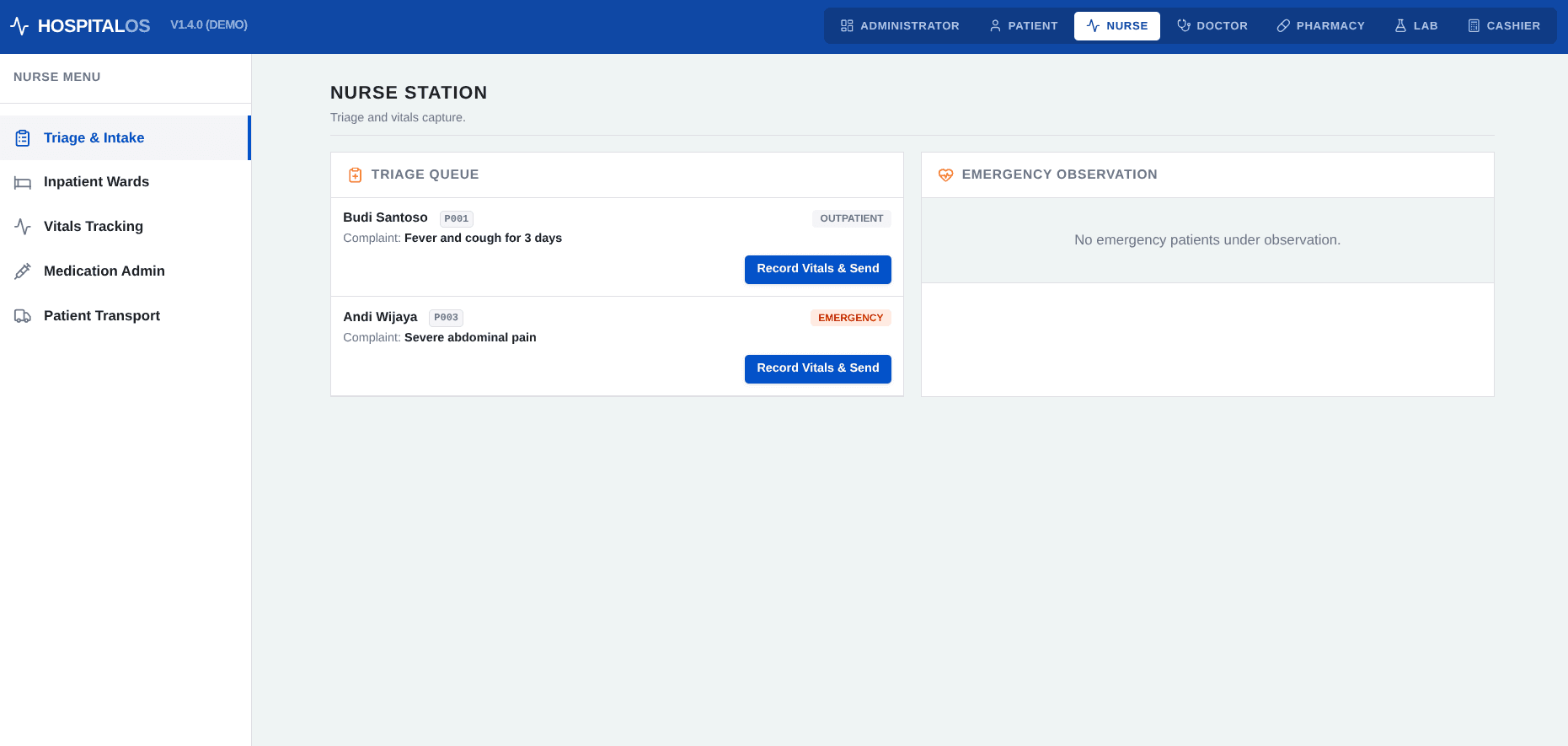Open the Lab role tab
1568x746 pixels.
pyautogui.click(x=1416, y=26)
